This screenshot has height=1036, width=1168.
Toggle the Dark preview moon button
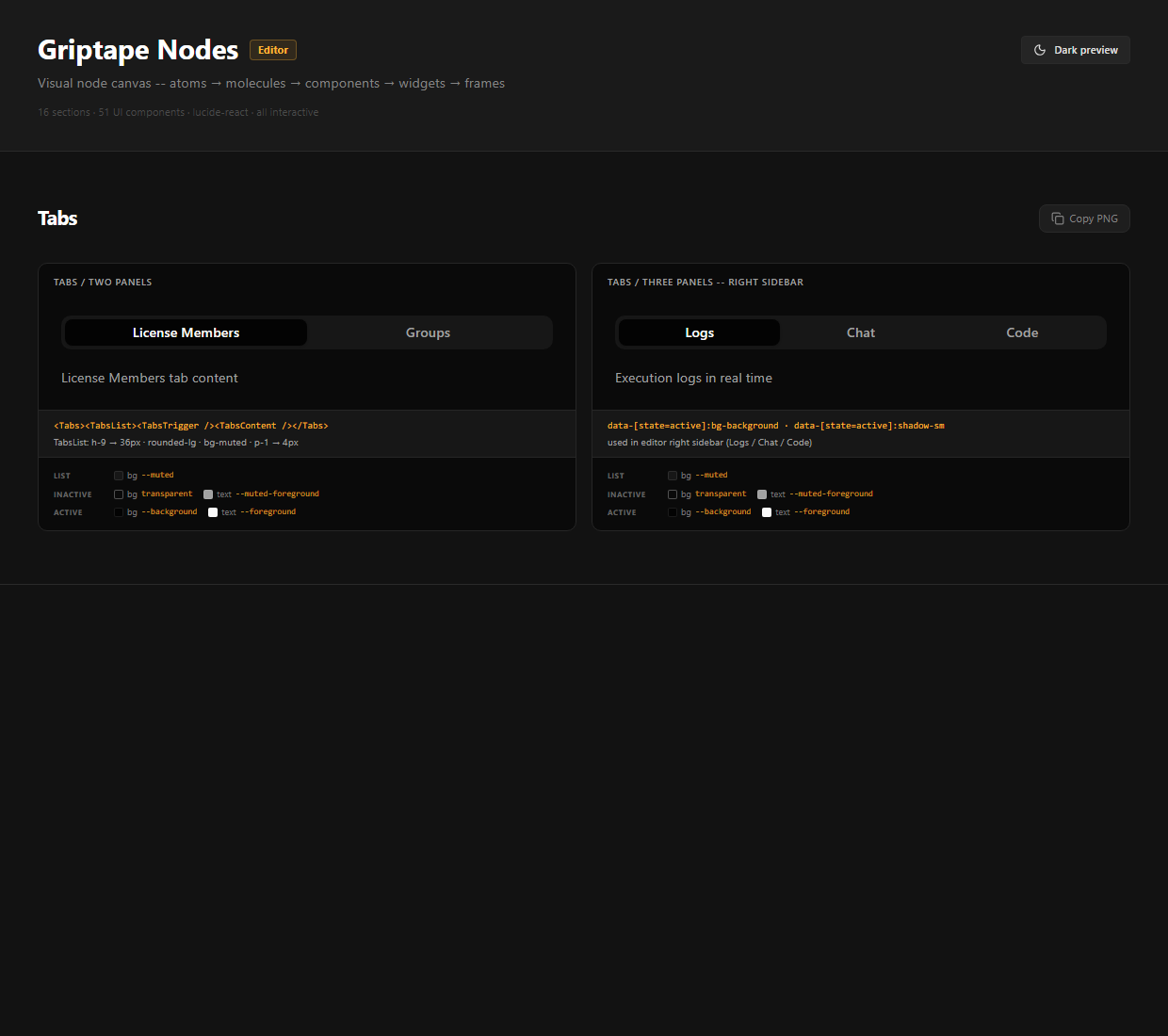pos(1075,50)
